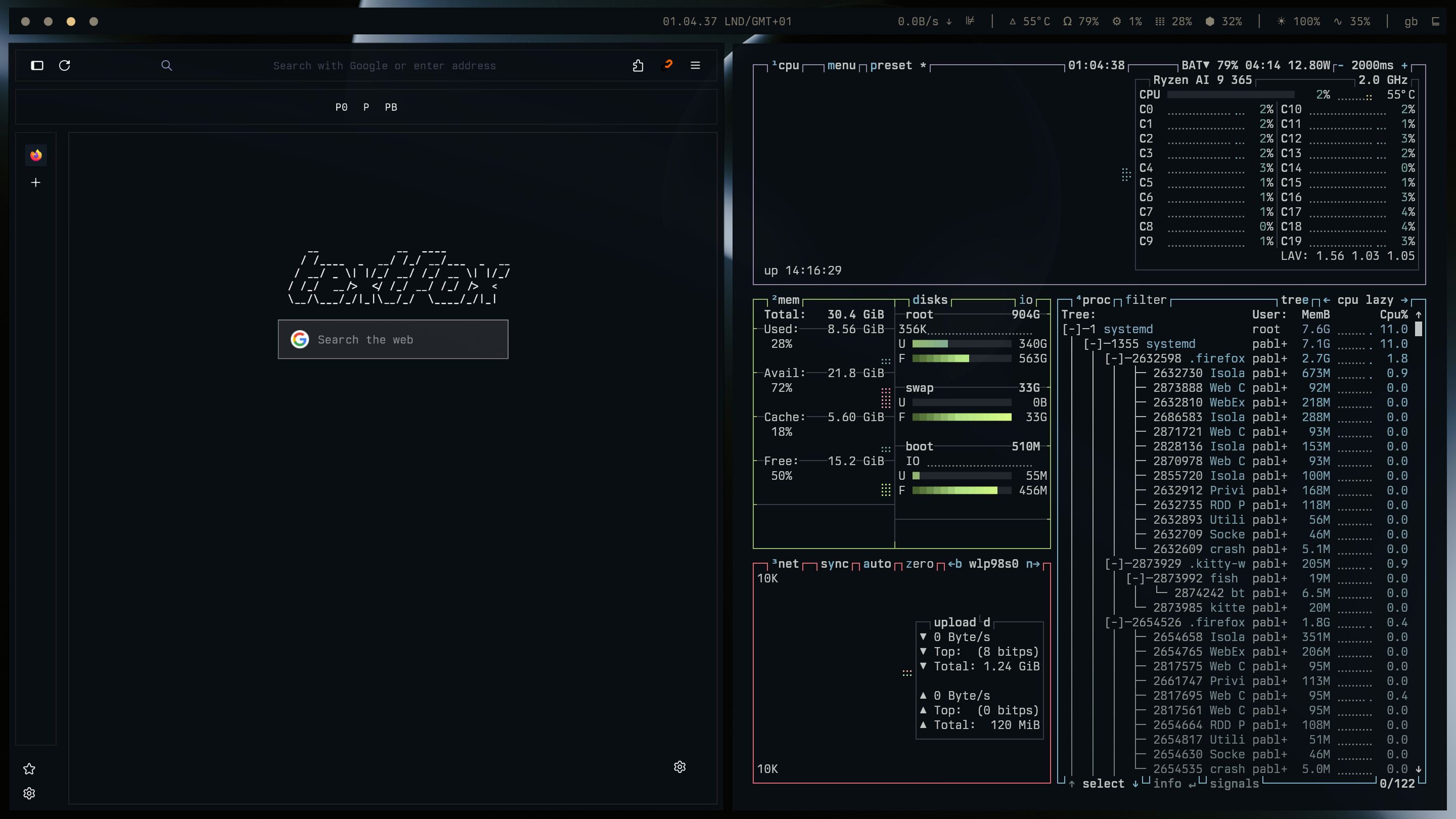Collapse the 1355 systemd tree node

(x=1093, y=344)
